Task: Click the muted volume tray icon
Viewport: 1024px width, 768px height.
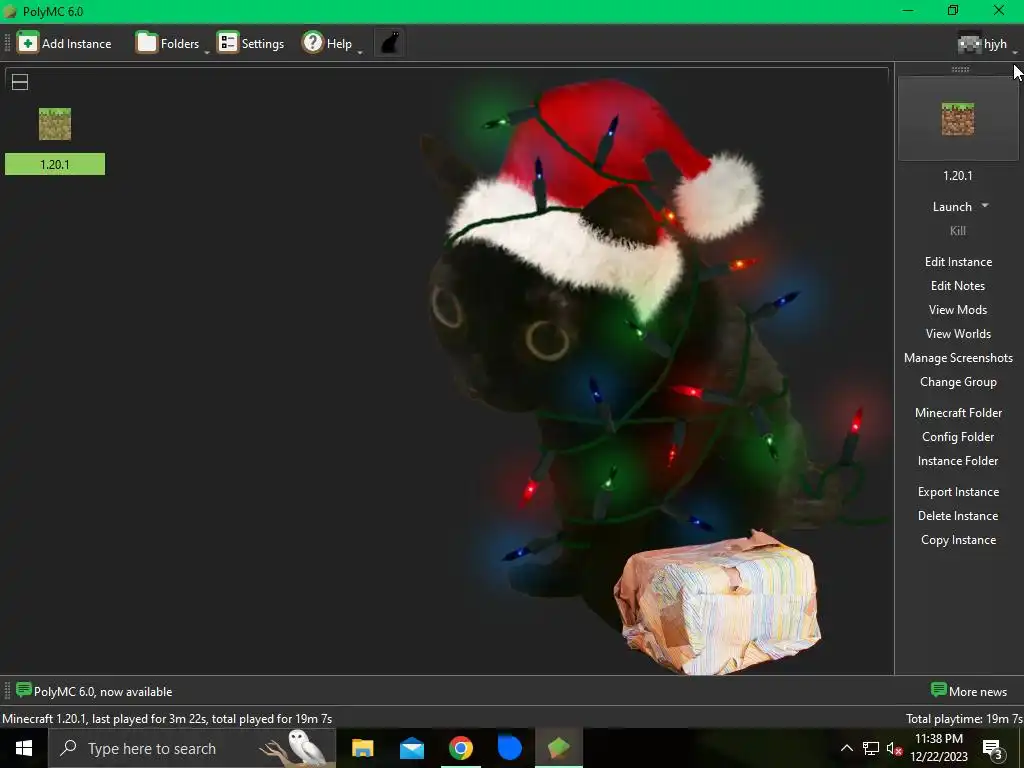Action: tap(894, 748)
